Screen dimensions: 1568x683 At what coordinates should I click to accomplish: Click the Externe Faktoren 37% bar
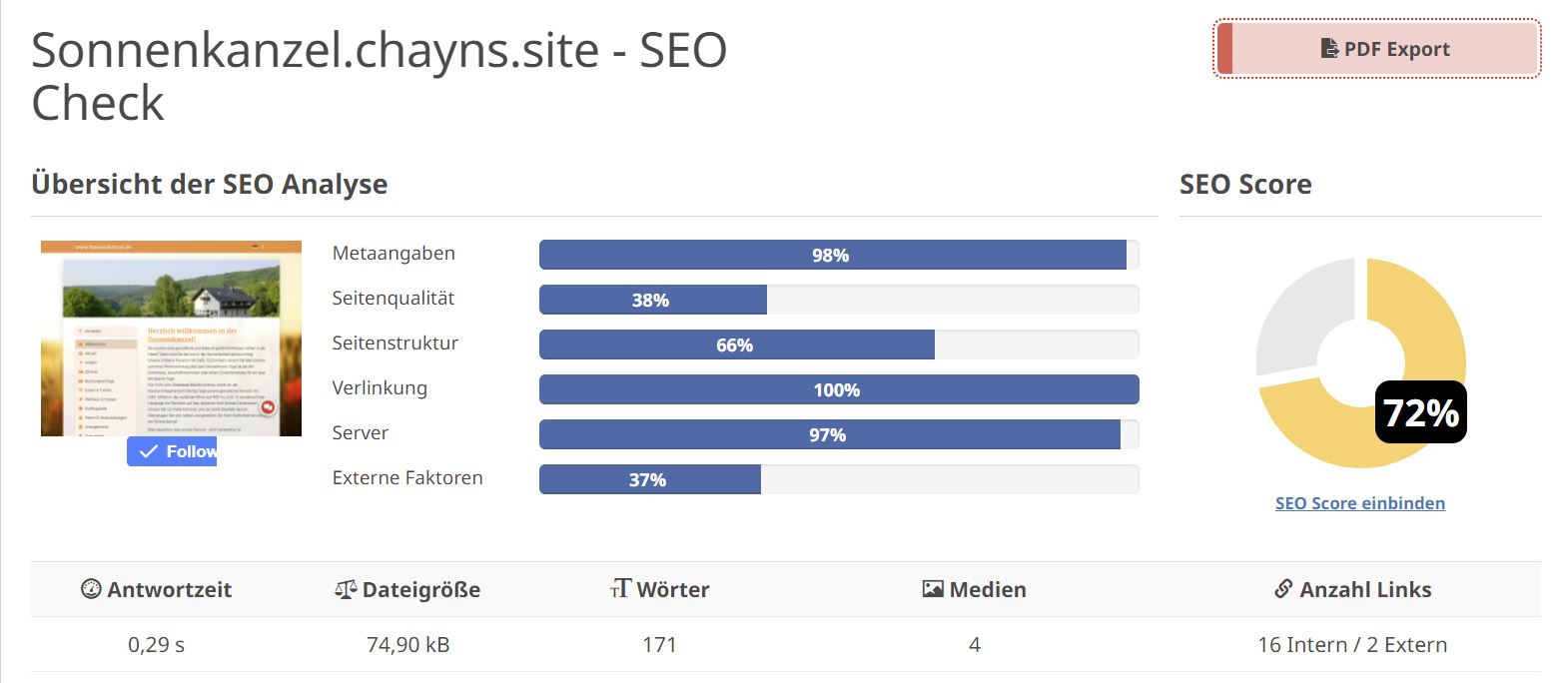(x=839, y=479)
